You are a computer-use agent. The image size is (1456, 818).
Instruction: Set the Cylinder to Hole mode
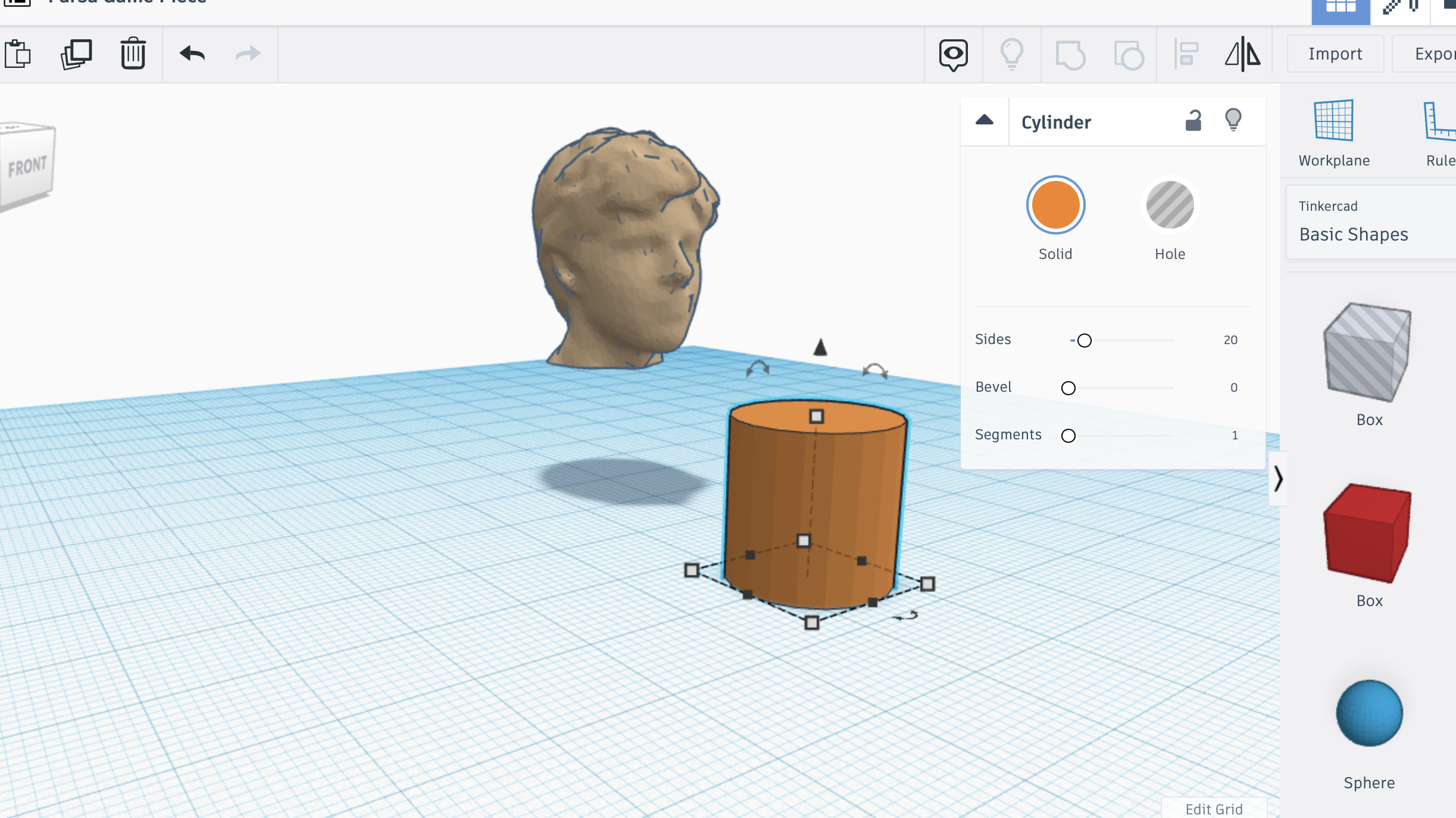point(1170,205)
